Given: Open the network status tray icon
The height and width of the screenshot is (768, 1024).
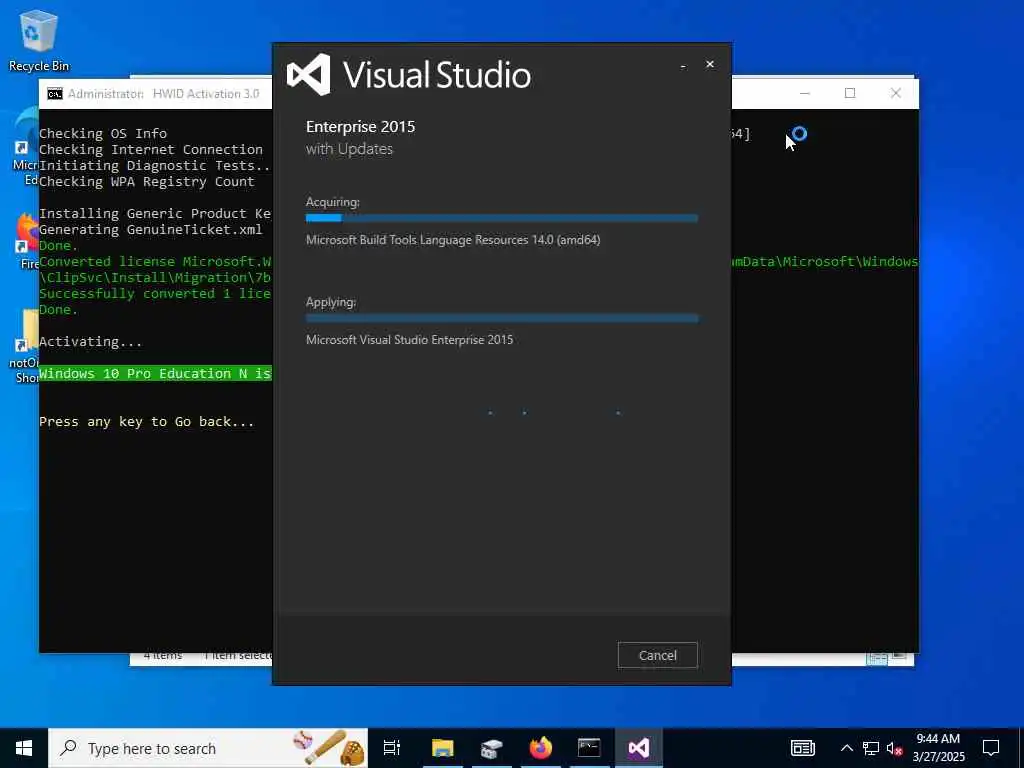Looking at the screenshot, I should (871, 748).
